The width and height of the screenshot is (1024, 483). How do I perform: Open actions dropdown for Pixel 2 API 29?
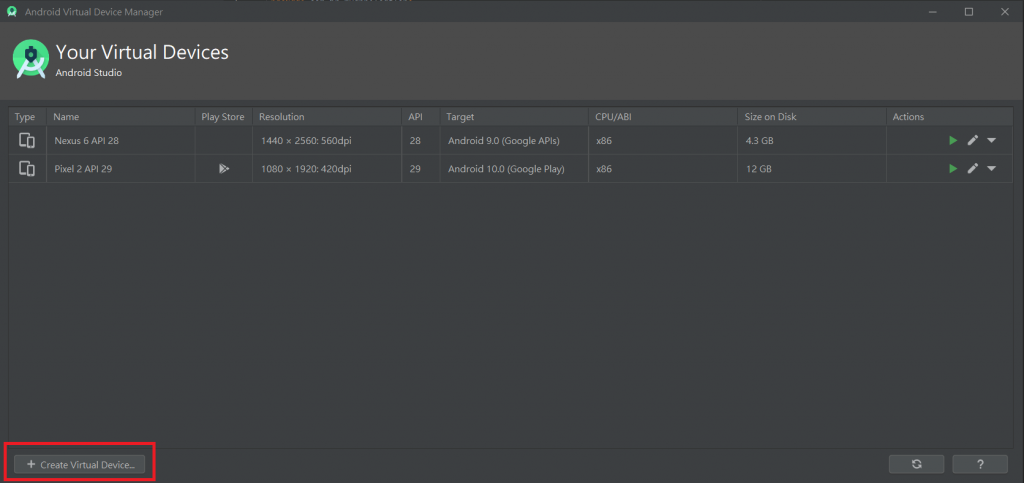point(991,168)
